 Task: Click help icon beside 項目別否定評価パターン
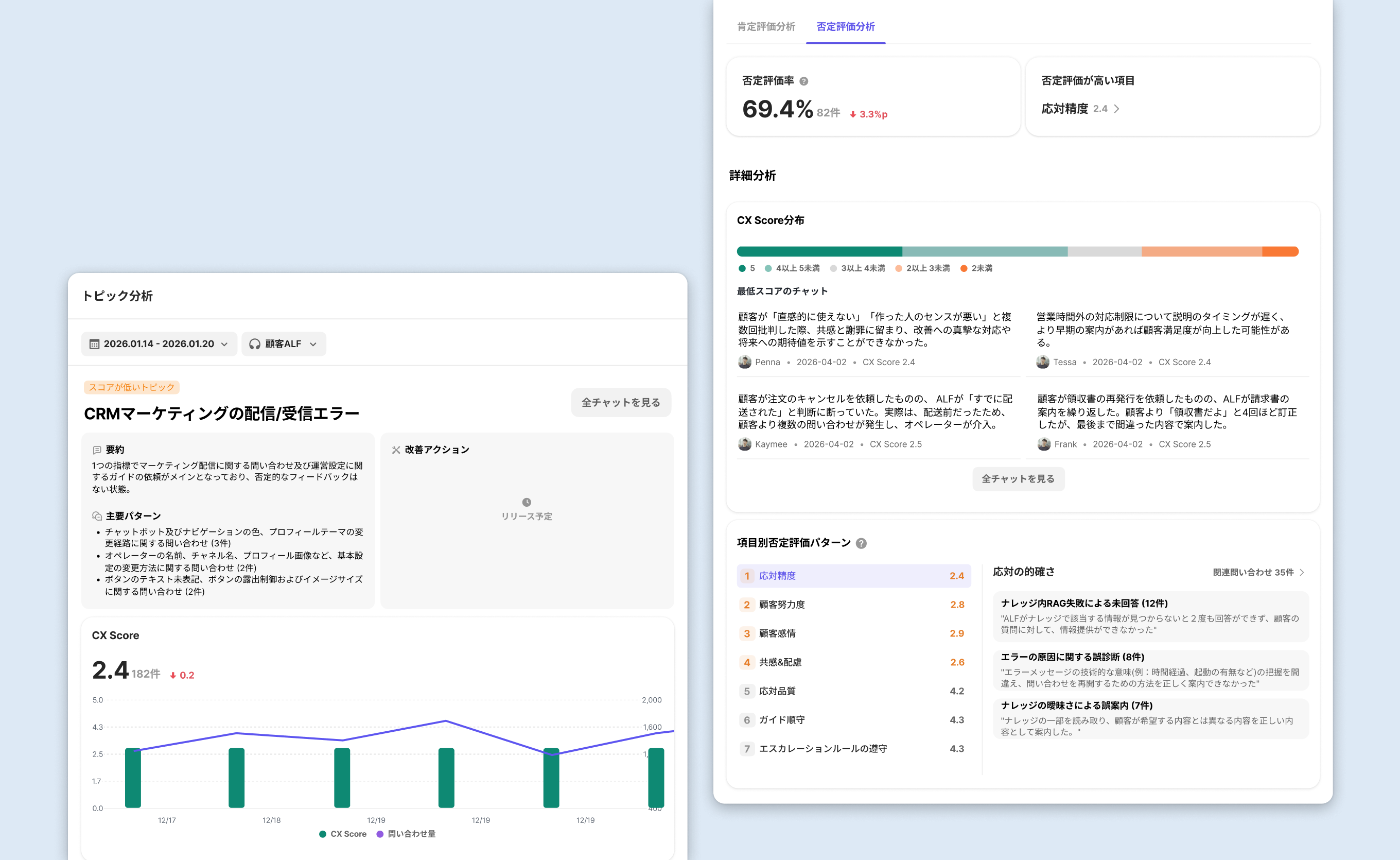point(861,543)
